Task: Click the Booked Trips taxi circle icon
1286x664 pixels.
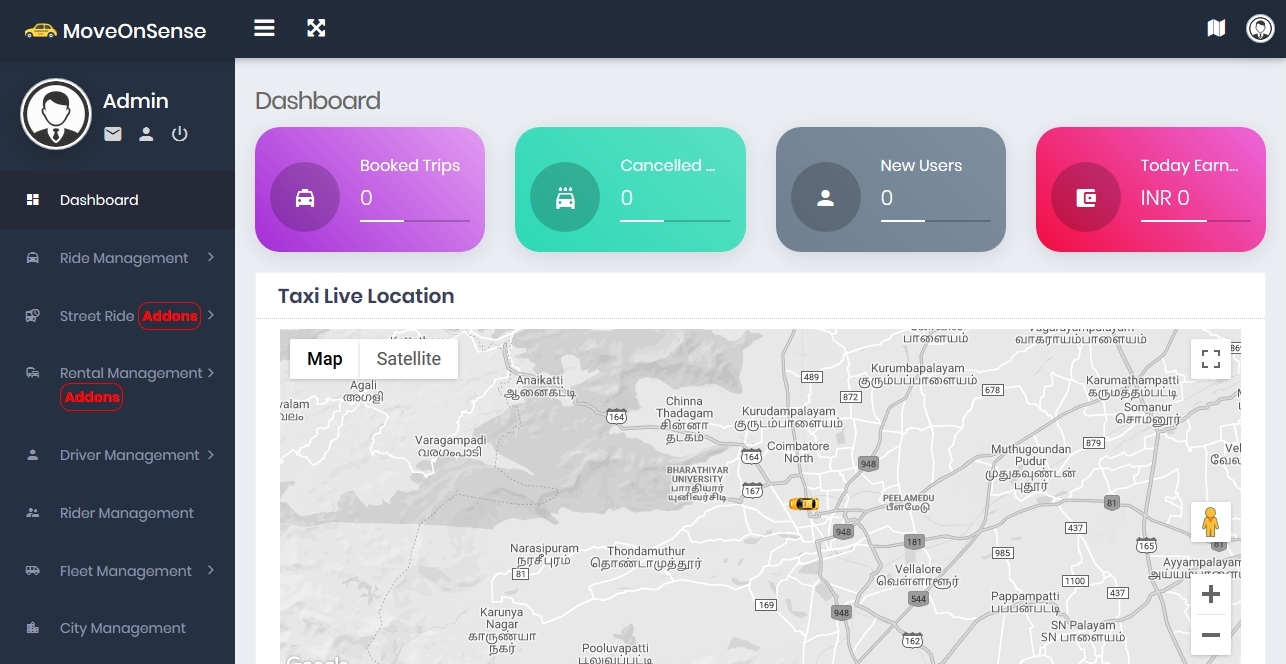Action: (x=305, y=197)
